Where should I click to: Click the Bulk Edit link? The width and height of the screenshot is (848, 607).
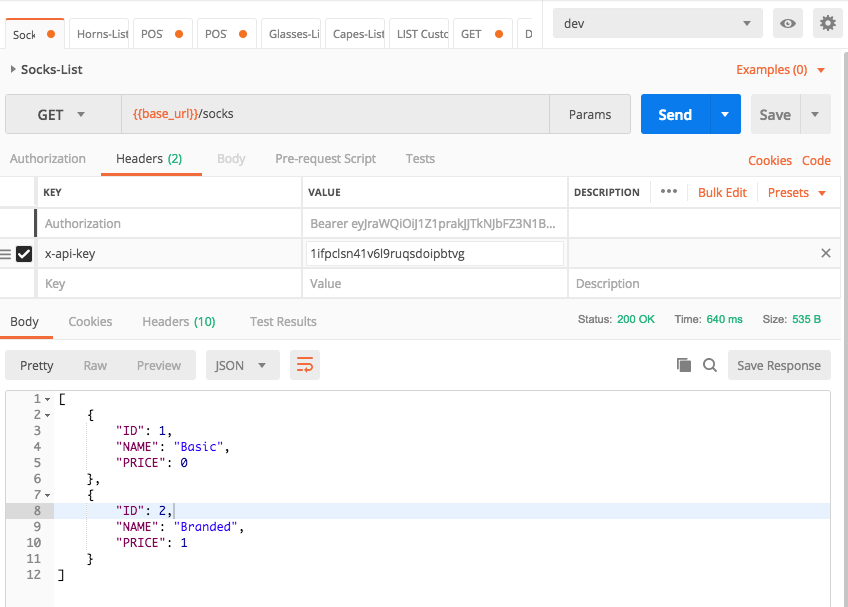click(x=722, y=193)
